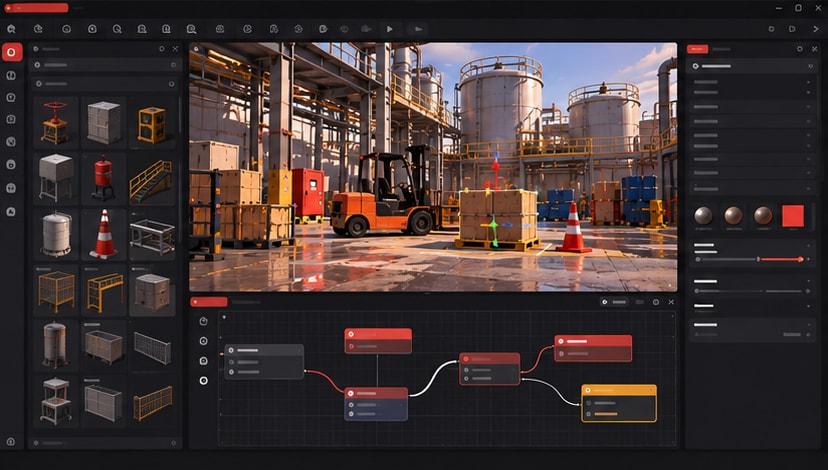Select the bright red node at the graph's upper right
Image resolution: width=828 pixels, height=470 pixels.
pyautogui.click(x=593, y=348)
